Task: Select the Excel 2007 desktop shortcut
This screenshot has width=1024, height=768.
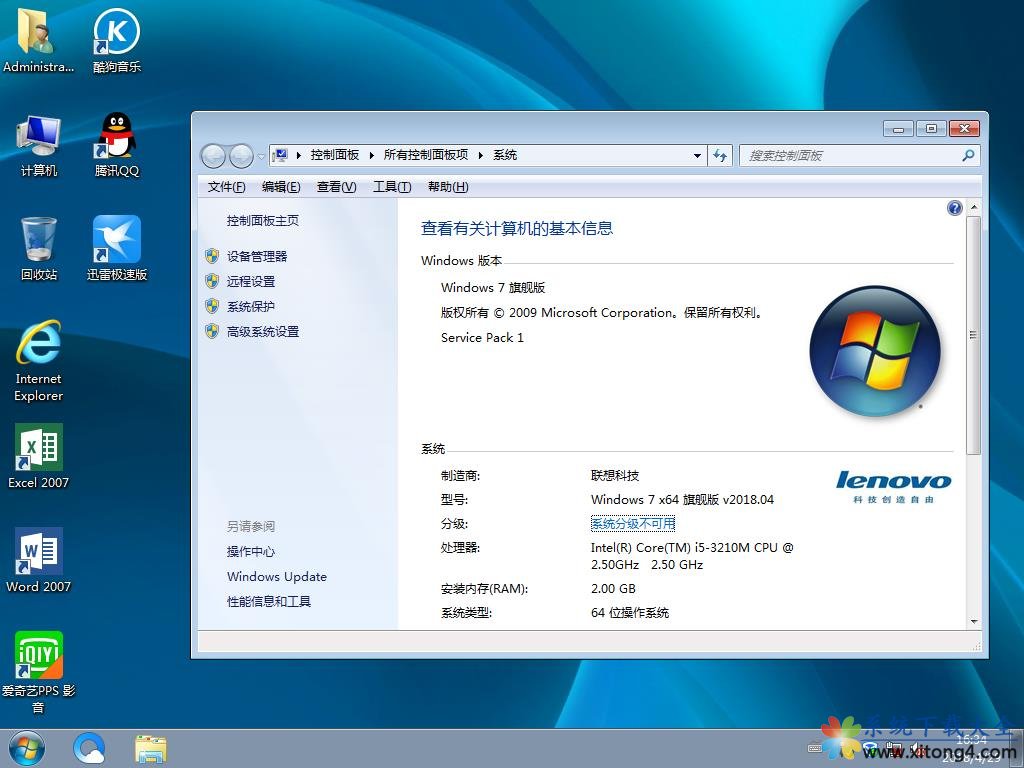Action: [x=39, y=456]
